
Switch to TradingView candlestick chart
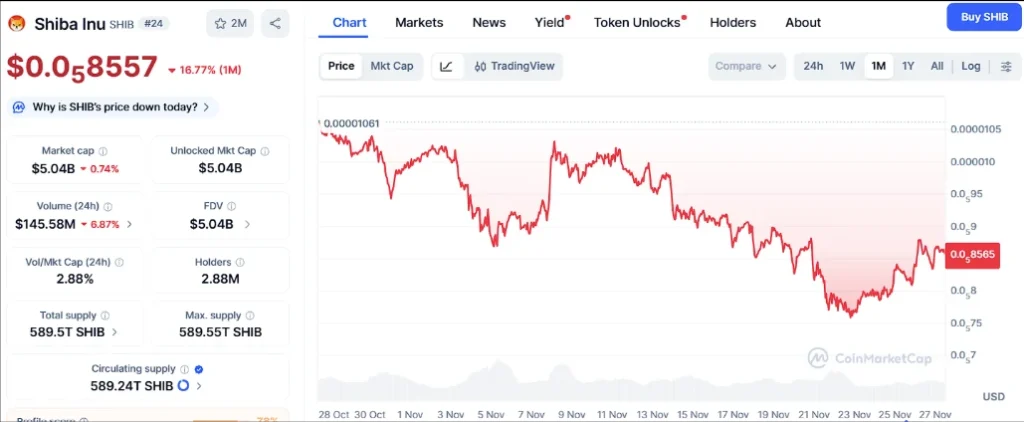click(514, 66)
